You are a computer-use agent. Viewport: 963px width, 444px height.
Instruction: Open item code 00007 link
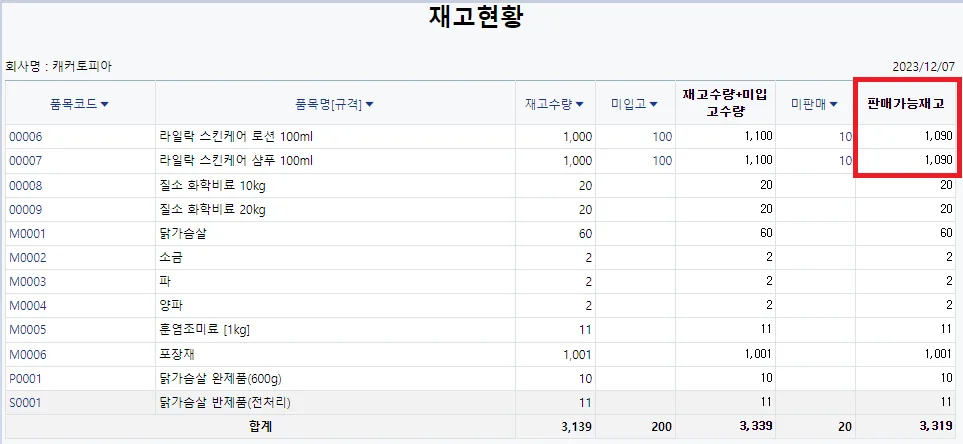[26, 161]
